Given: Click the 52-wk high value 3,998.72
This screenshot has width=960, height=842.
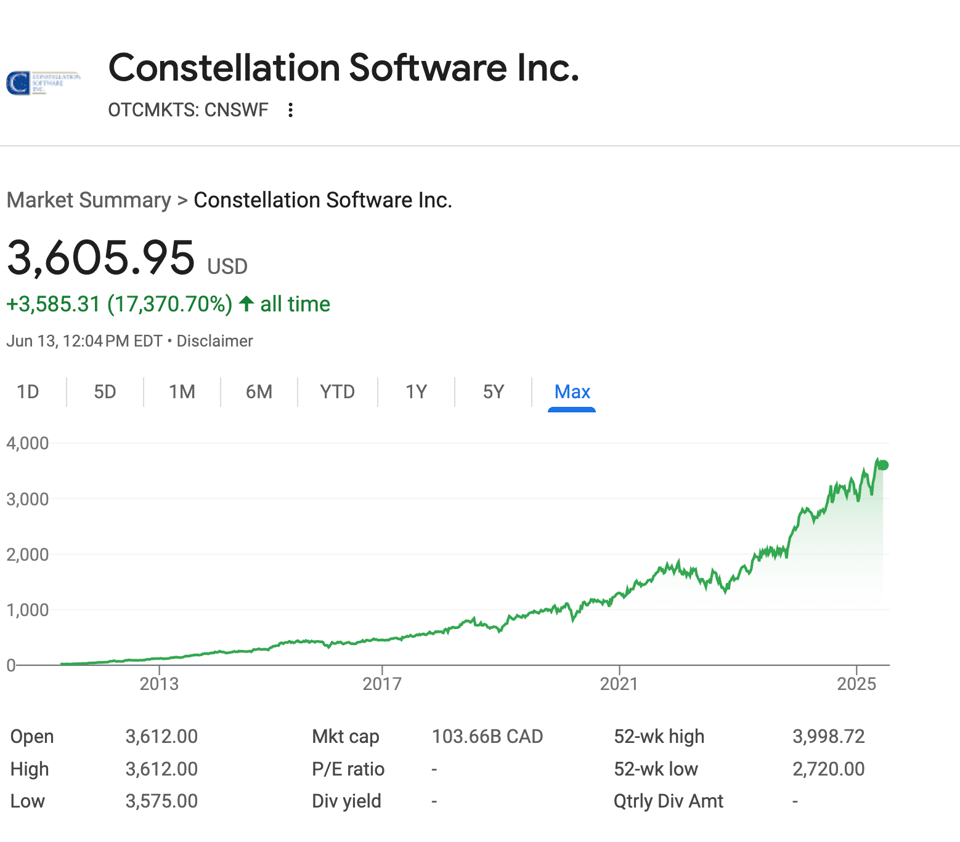Looking at the screenshot, I should click(828, 737).
